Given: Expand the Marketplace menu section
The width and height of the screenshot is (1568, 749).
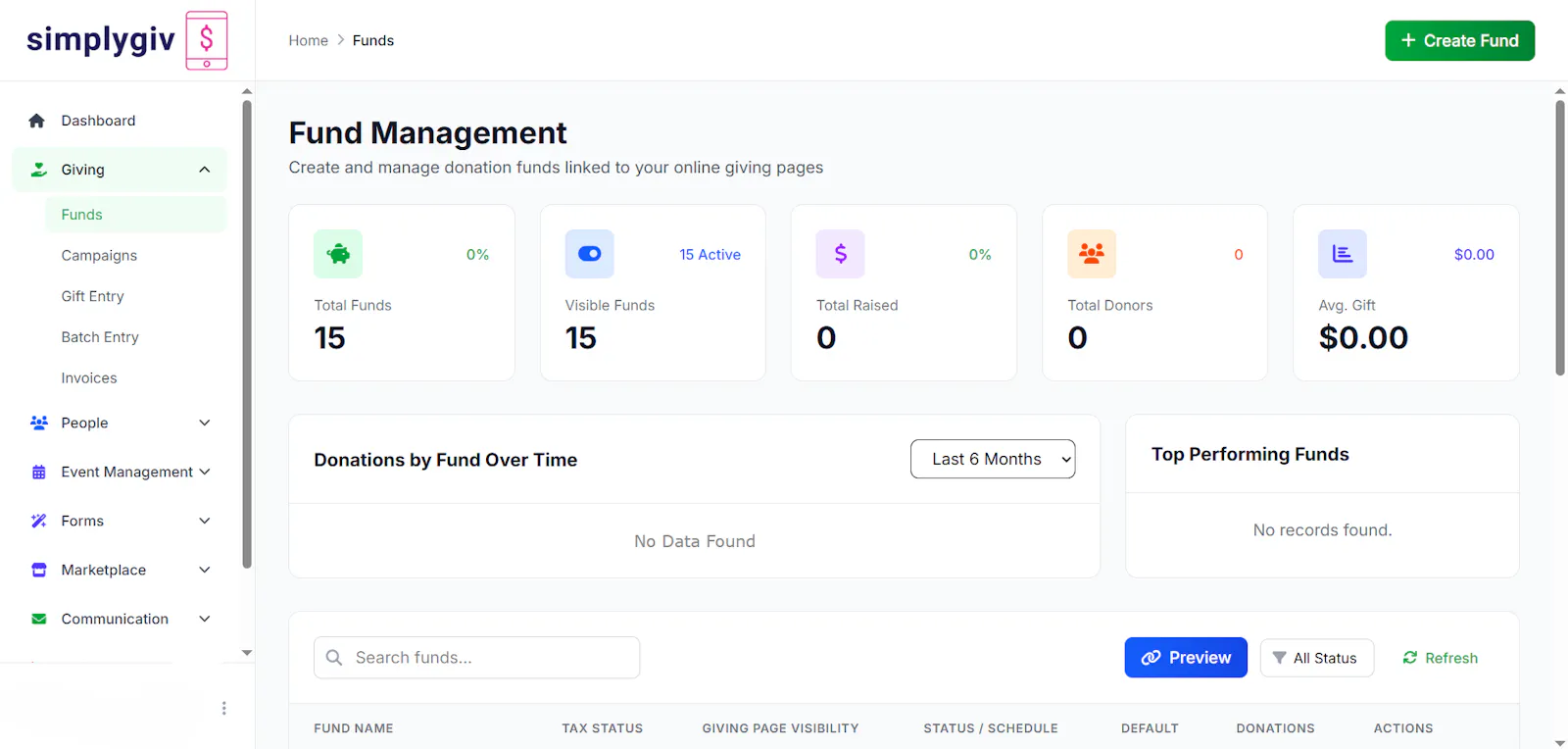Looking at the screenshot, I should (x=204, y=570).
